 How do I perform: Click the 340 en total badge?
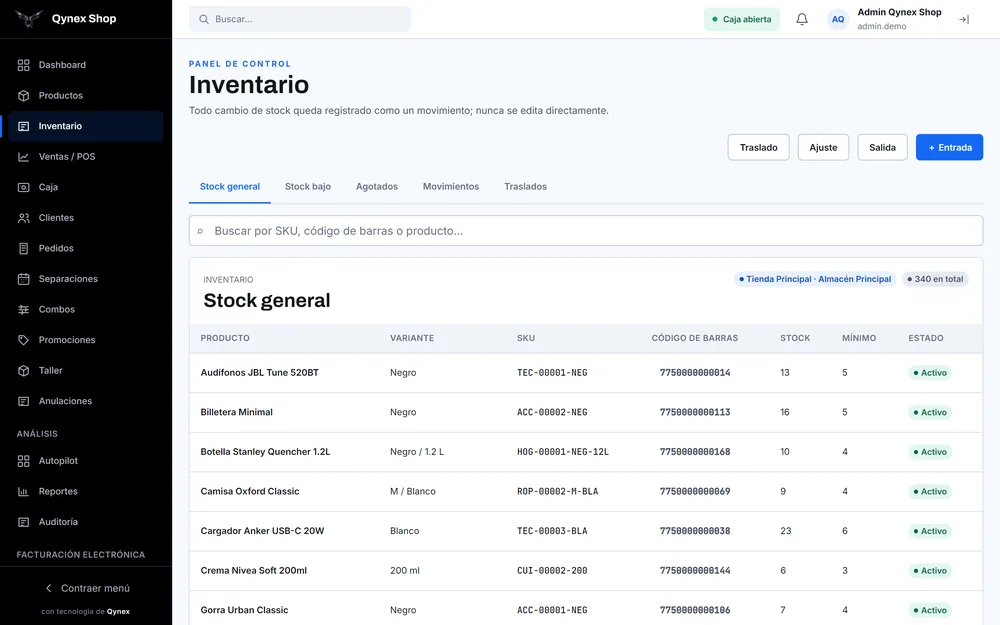(x=935, y=279)
